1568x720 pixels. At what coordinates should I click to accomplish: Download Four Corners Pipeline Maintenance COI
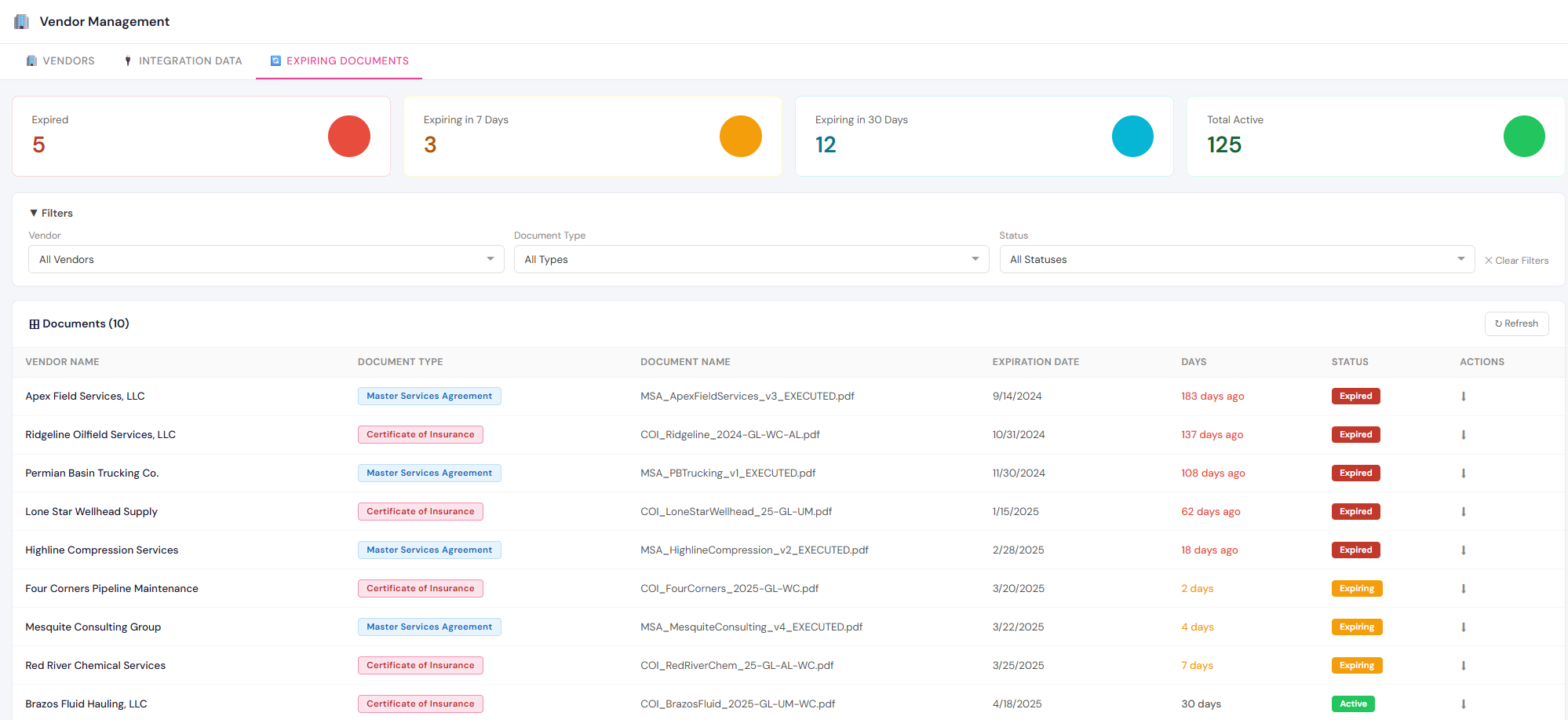pyautogui.click(x=1463, y=589)
